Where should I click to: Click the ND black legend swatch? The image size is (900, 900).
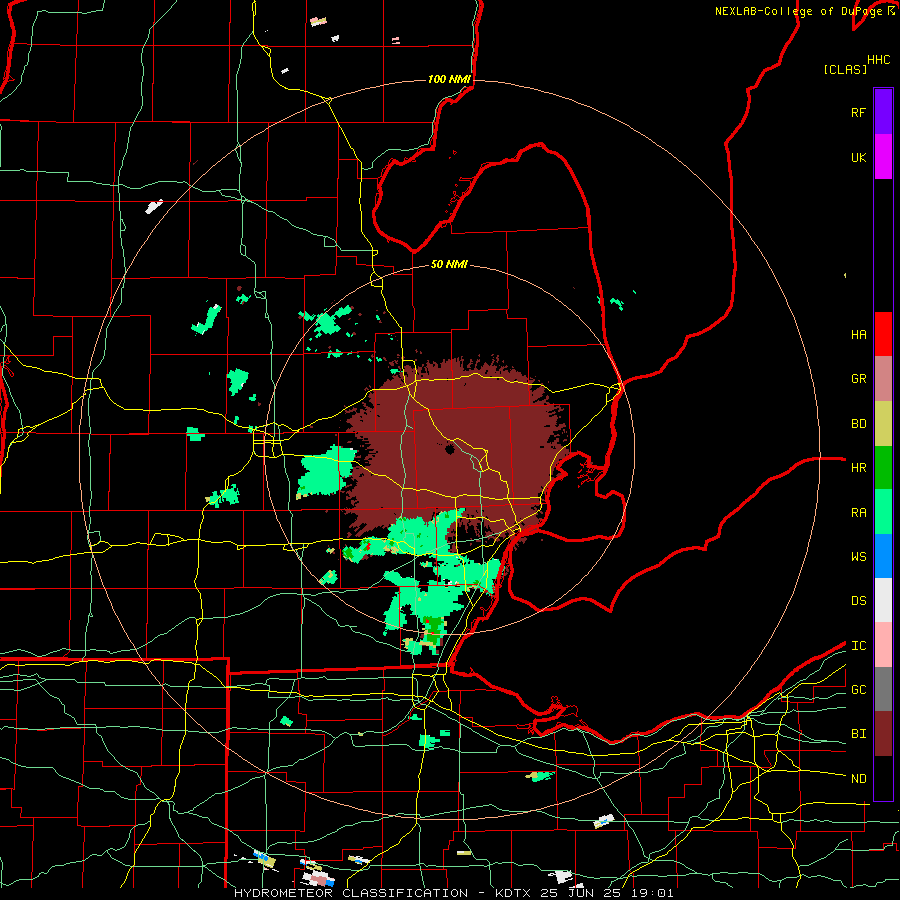click(883, 778)
